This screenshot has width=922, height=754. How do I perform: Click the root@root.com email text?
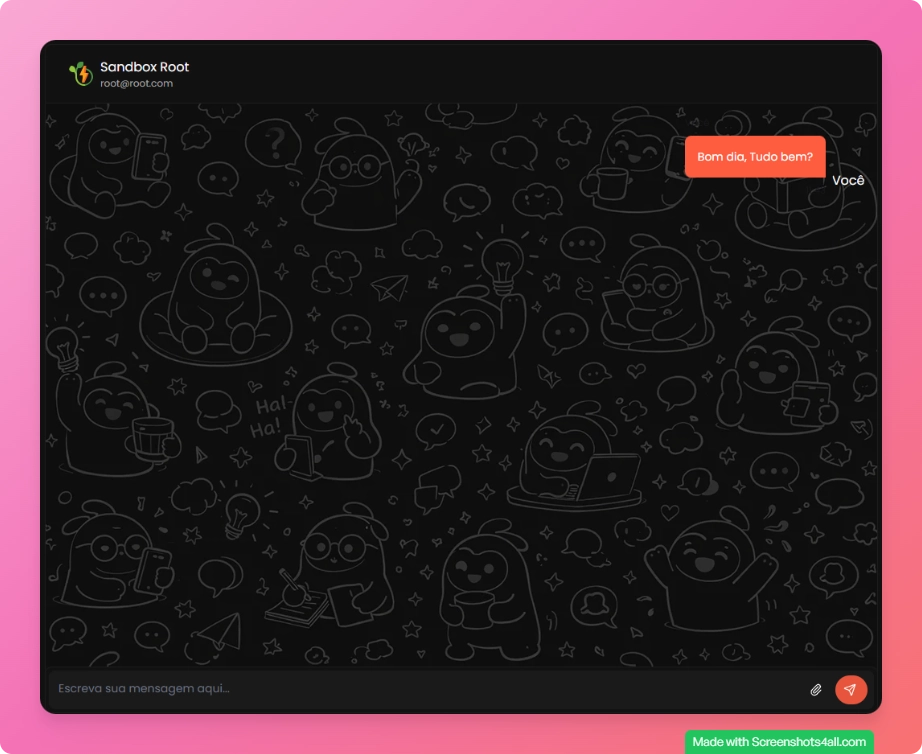coord(136,84)
